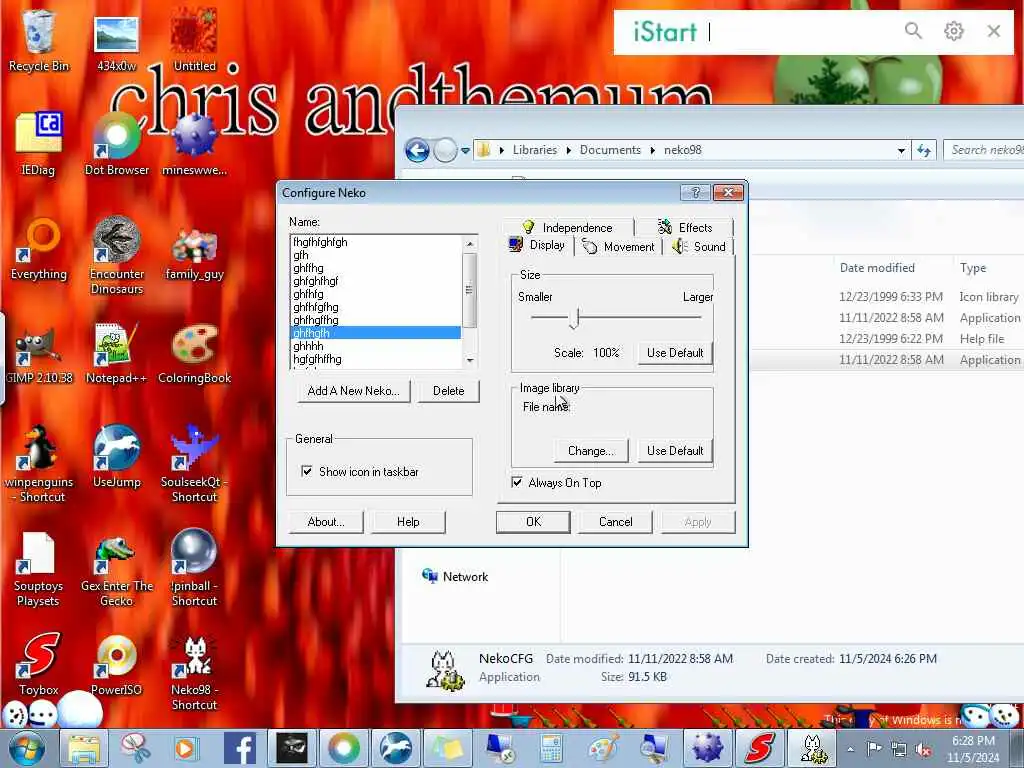Open iStart settings gear
The height and width of the screenshot is (768, 1024).
[953, 31]
